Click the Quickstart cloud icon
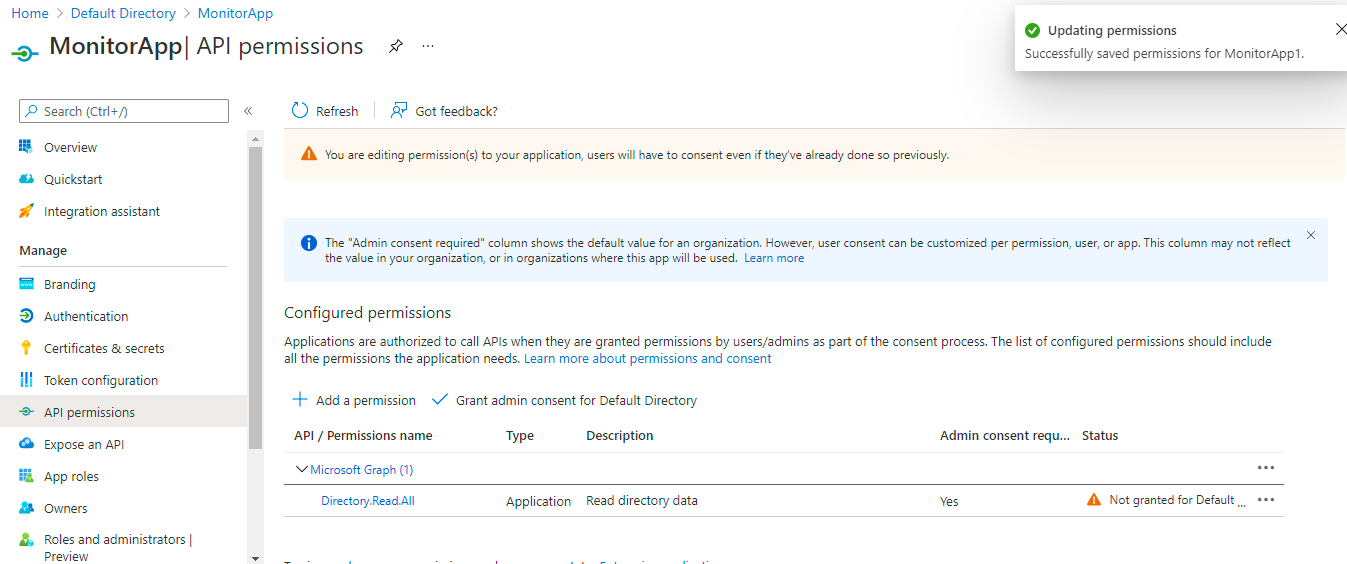Image resolution: width=1347 pixels, height=564 pixels. point(26,179)
